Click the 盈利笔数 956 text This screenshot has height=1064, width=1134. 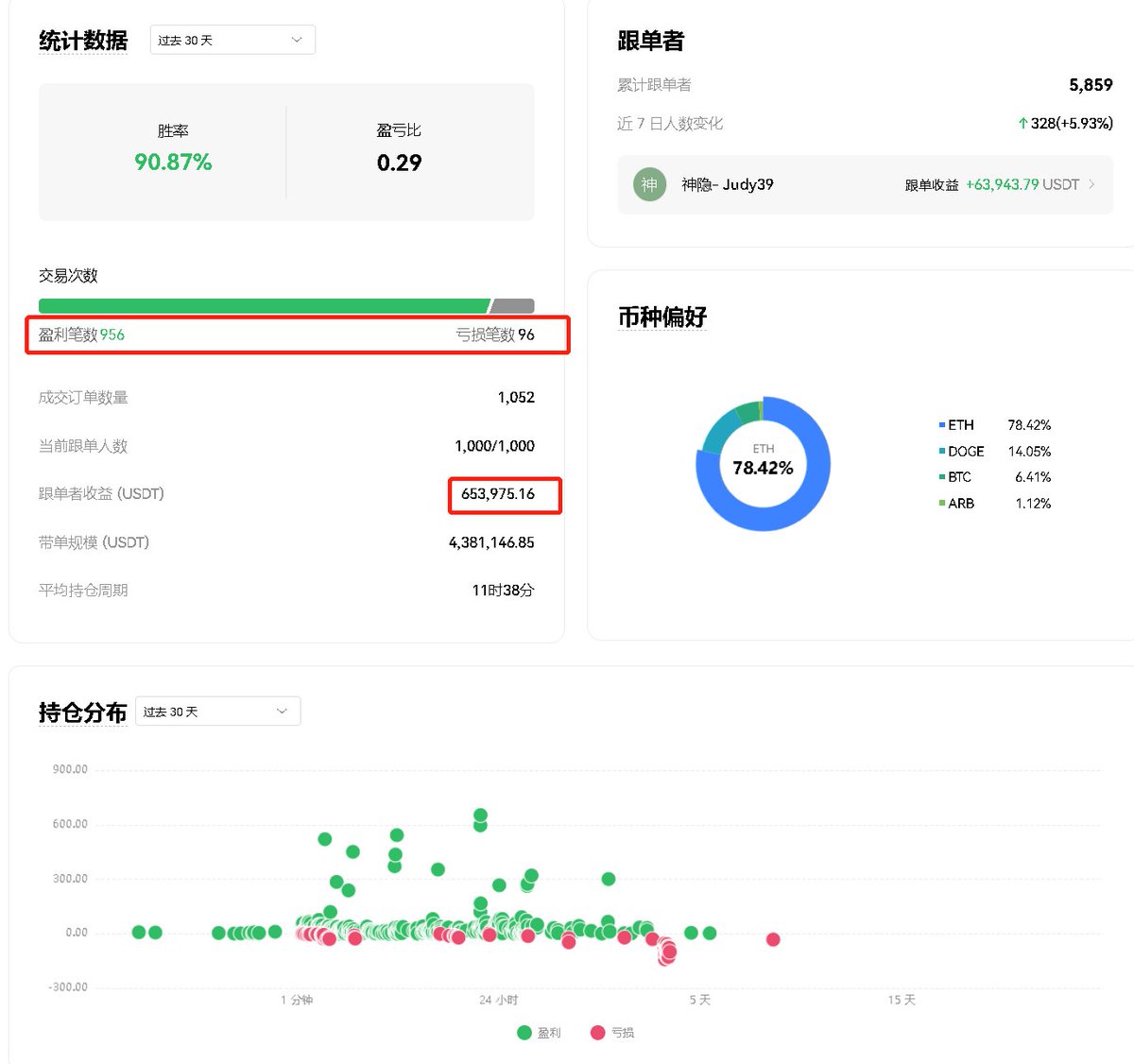[81, 335]
